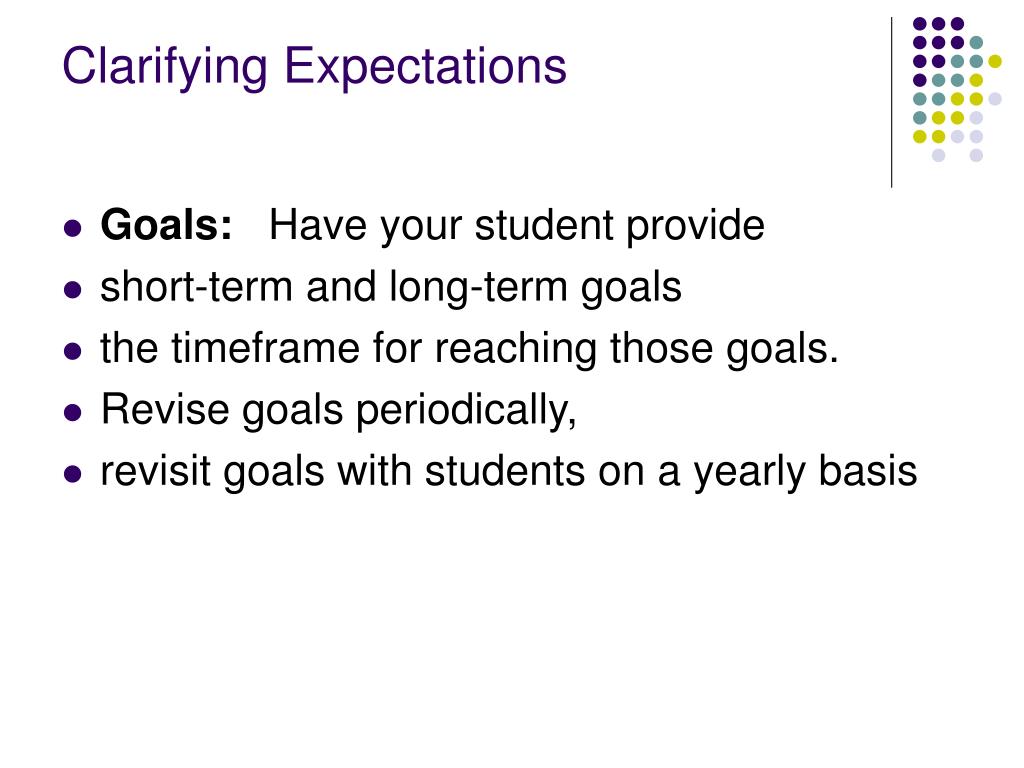Screen dimensions: 1024x768
Task: Select the bold 'Goals:' text
Action: pos(167,225)
